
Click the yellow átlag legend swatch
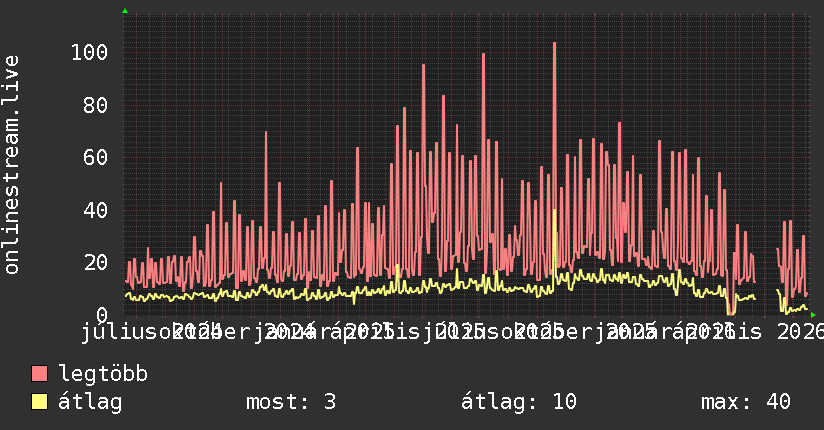click(39, 402)
